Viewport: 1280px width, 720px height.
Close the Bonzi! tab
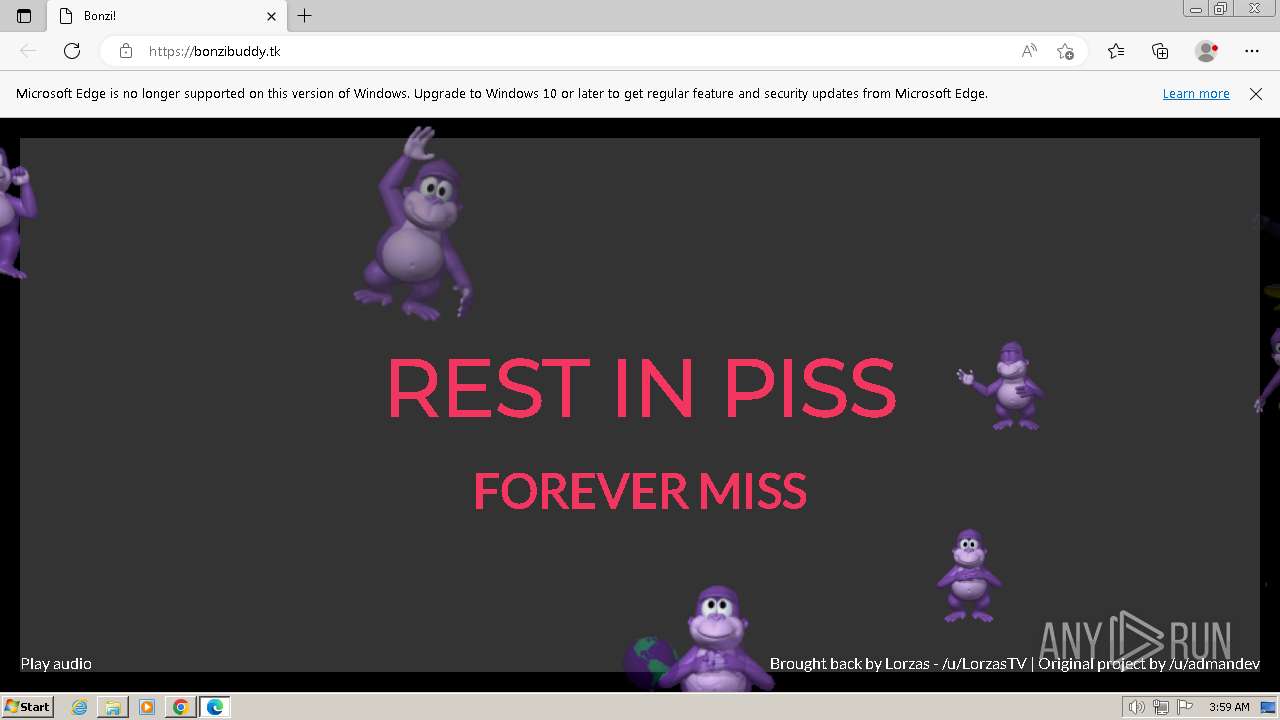pyautogui.click(x=271, y=16)
